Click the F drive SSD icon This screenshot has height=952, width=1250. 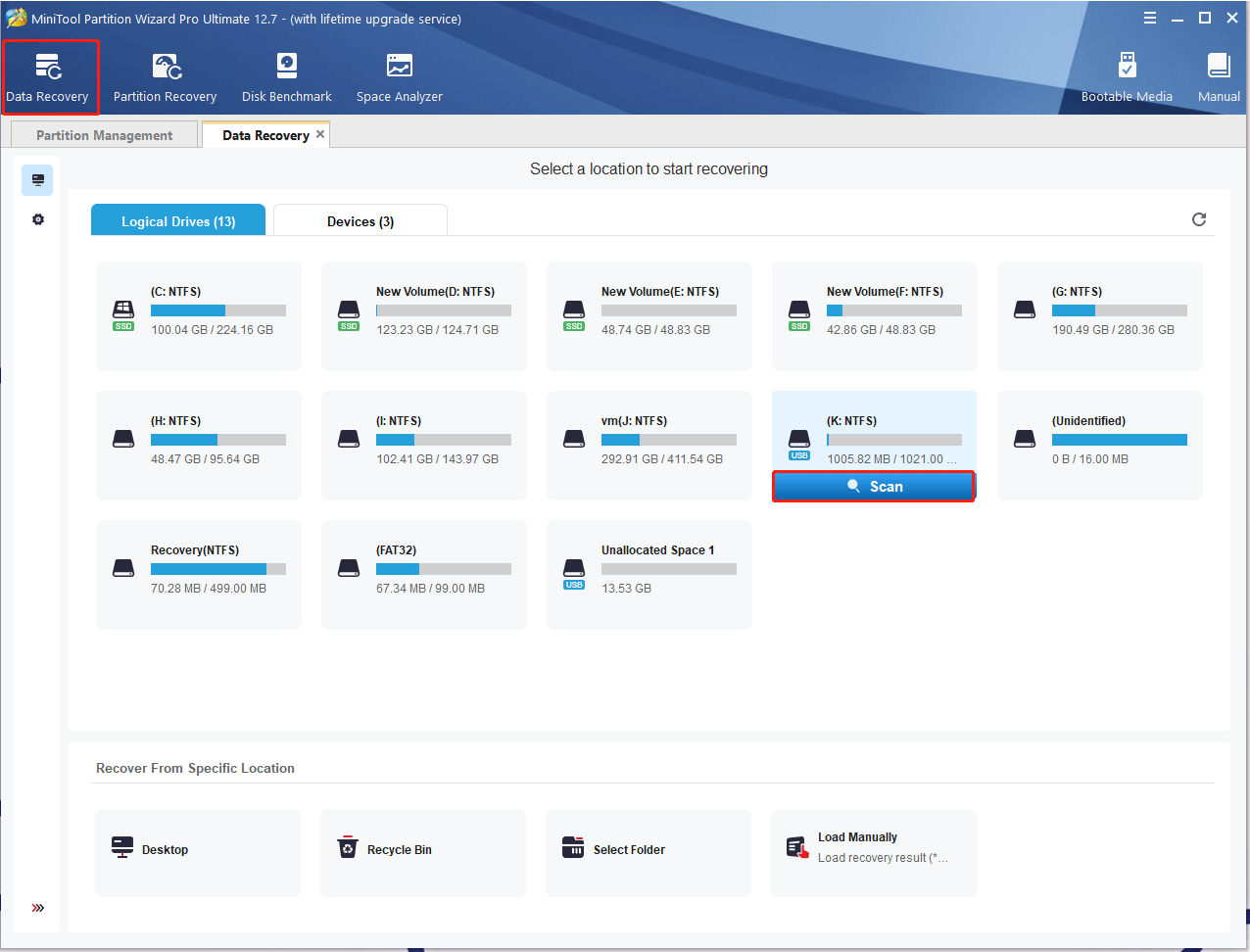[x=799, y=315]
